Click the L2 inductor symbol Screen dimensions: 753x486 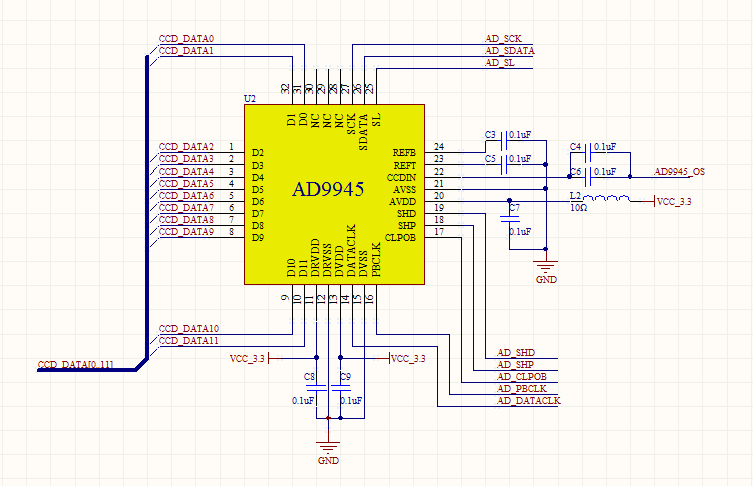click(607, 202)
